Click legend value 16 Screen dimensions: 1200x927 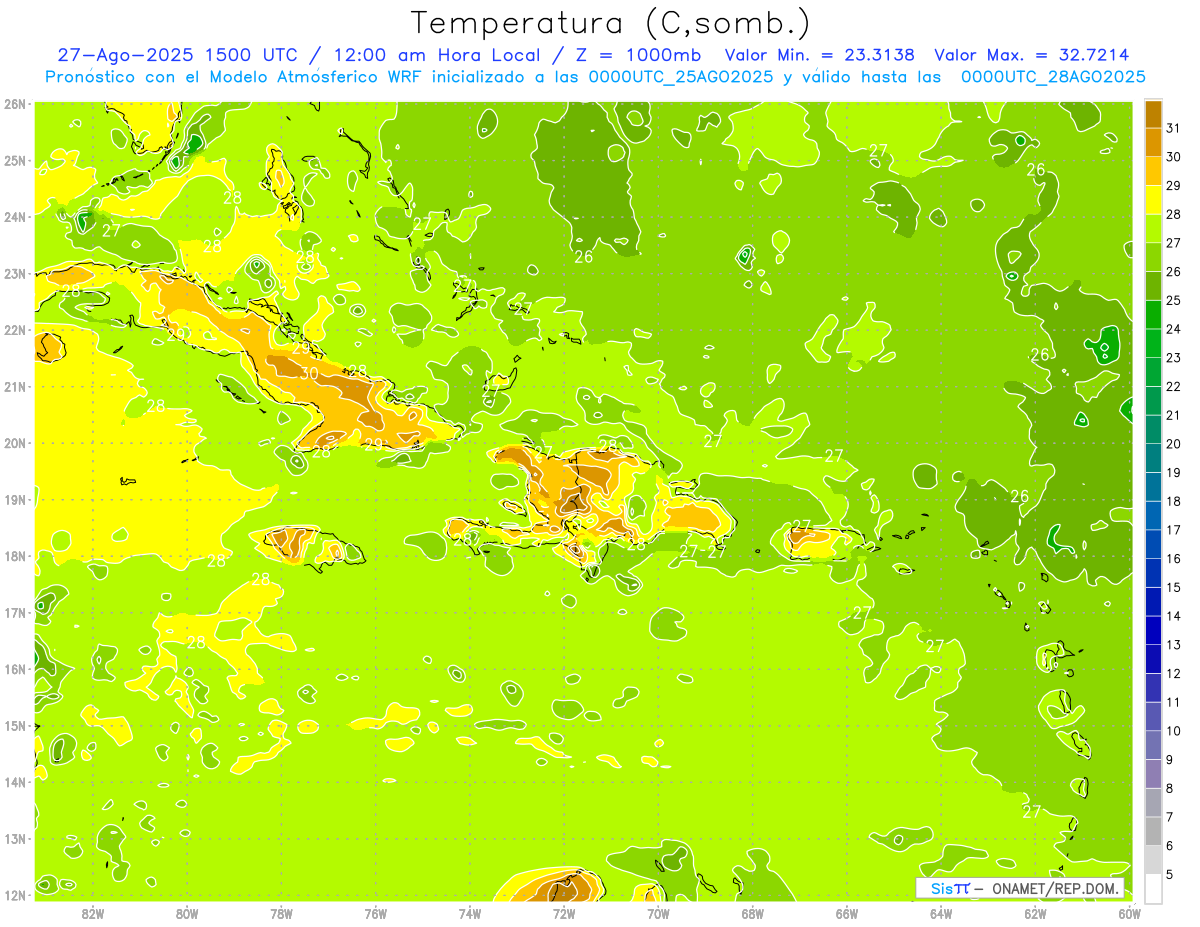(1173, 559)
